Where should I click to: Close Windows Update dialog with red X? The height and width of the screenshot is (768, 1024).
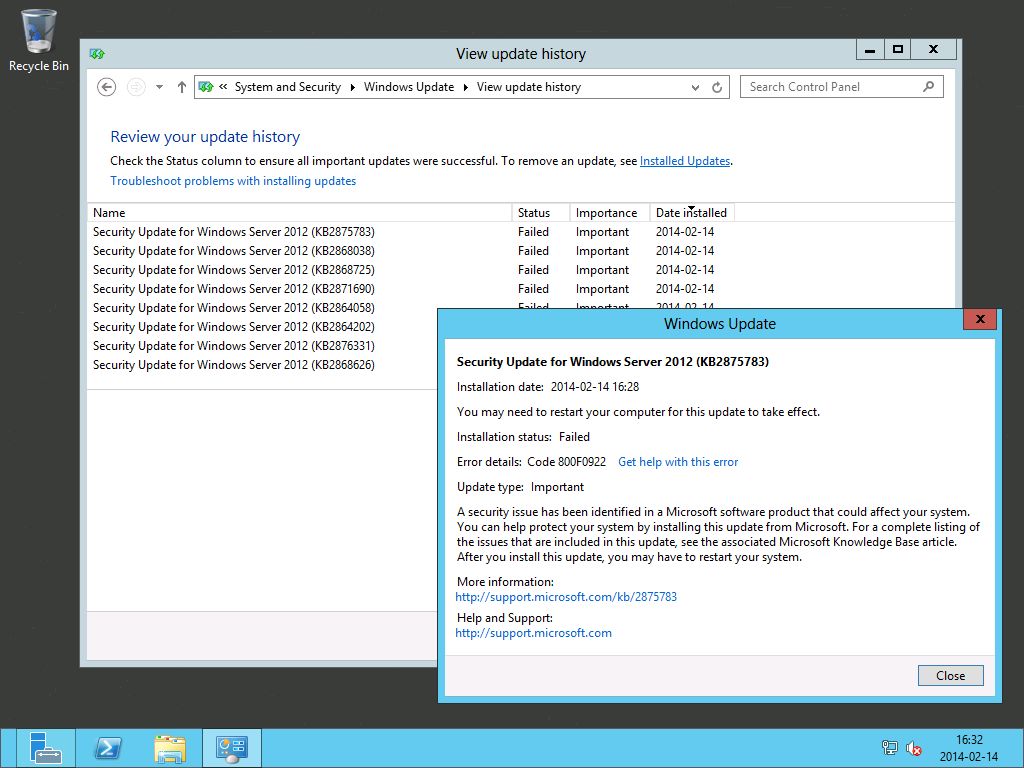tap(980, 319)
